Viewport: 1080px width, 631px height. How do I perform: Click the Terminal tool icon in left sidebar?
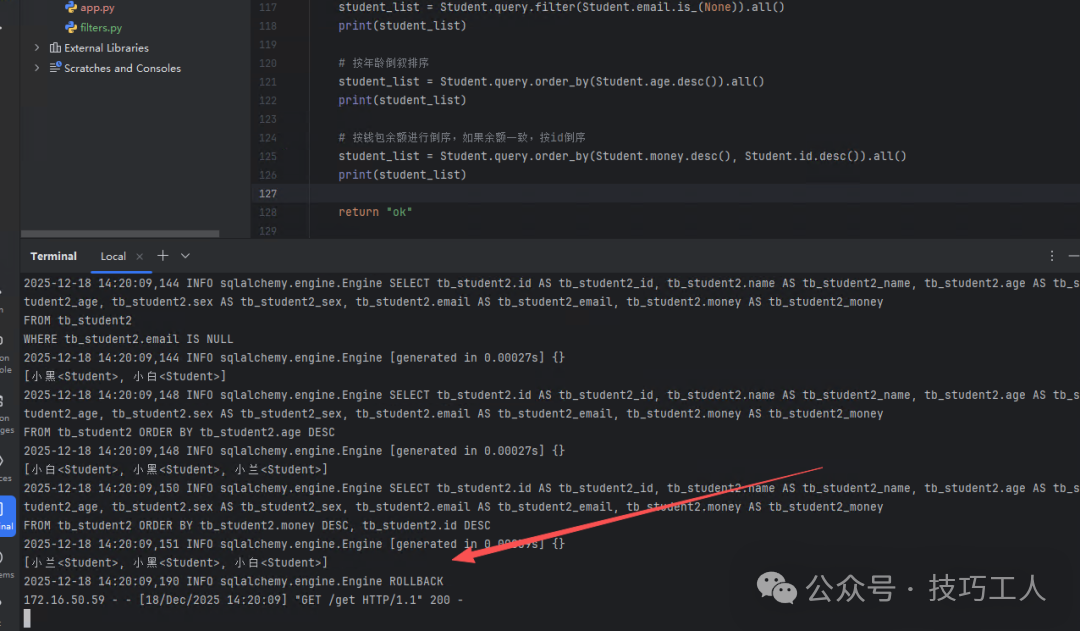pyautogui.click(x=7, y=515)
